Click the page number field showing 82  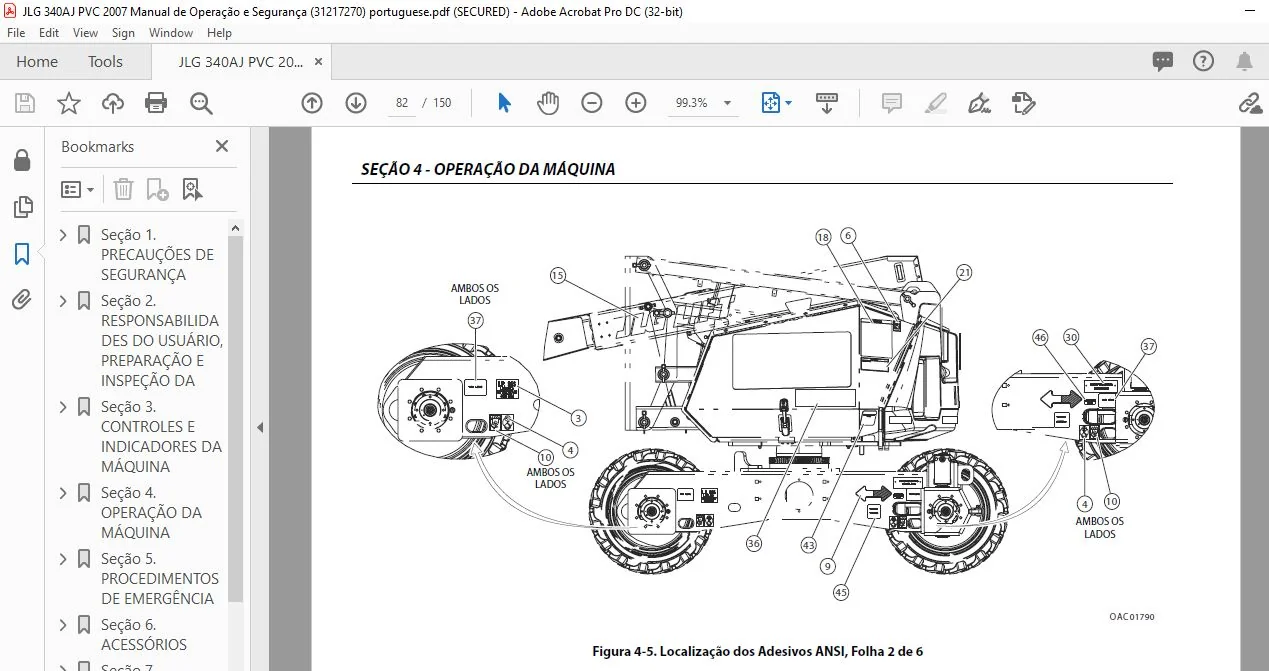point(402,103)
